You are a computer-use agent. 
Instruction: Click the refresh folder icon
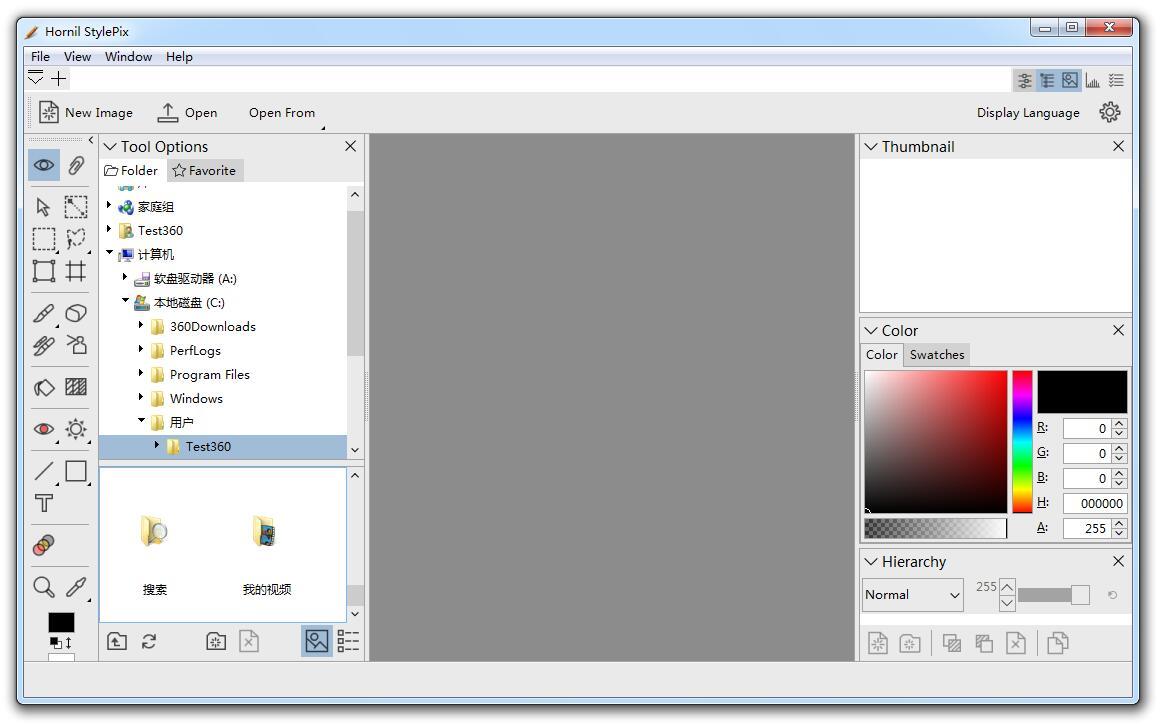click(x=149, y=642)
